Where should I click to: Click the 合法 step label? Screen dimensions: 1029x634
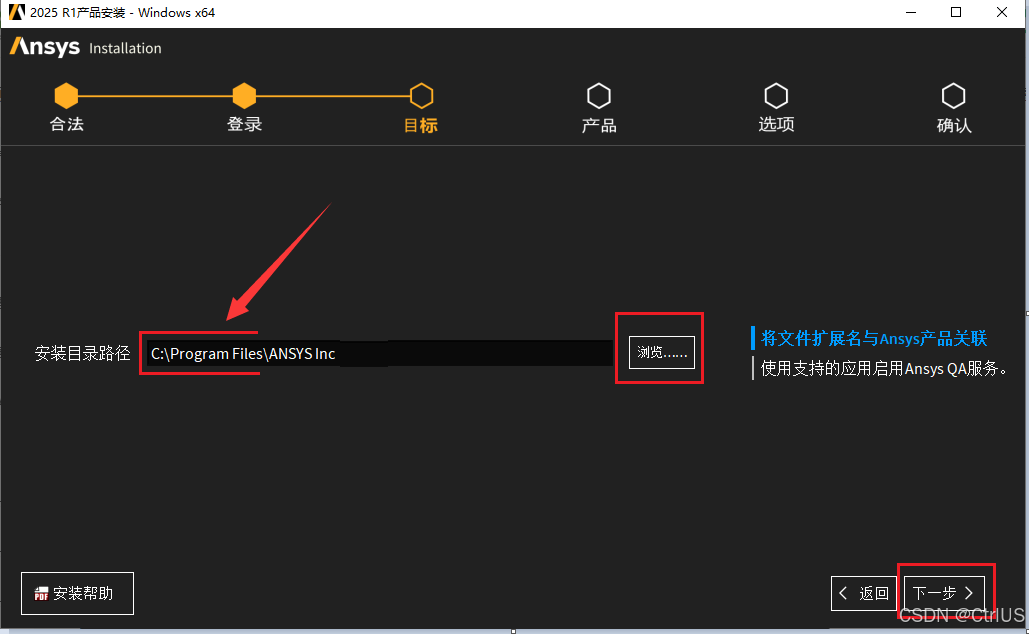[x=66, y=124]
